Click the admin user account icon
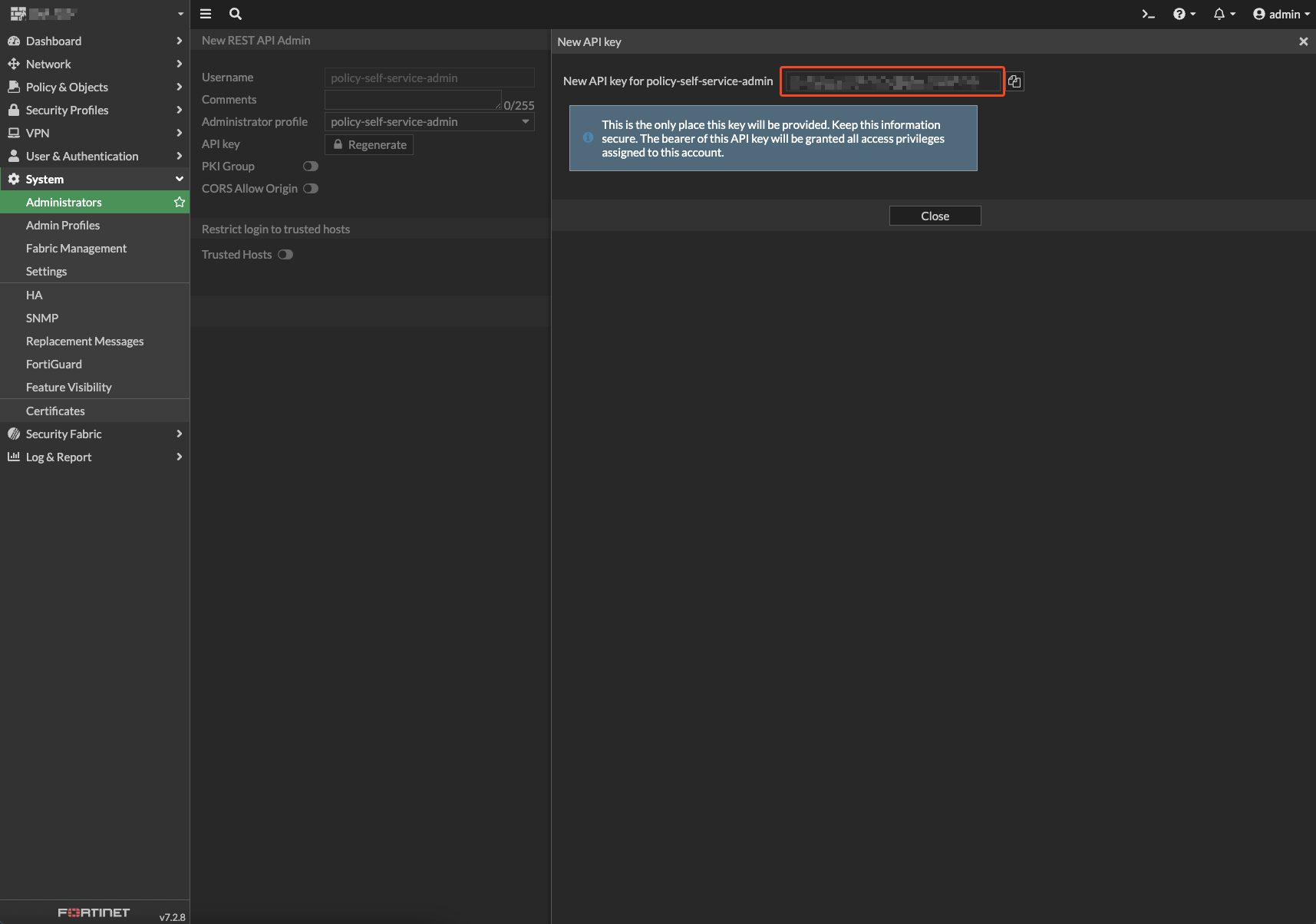This screenshot has height=924, width=1316. tap(1258, 14)
